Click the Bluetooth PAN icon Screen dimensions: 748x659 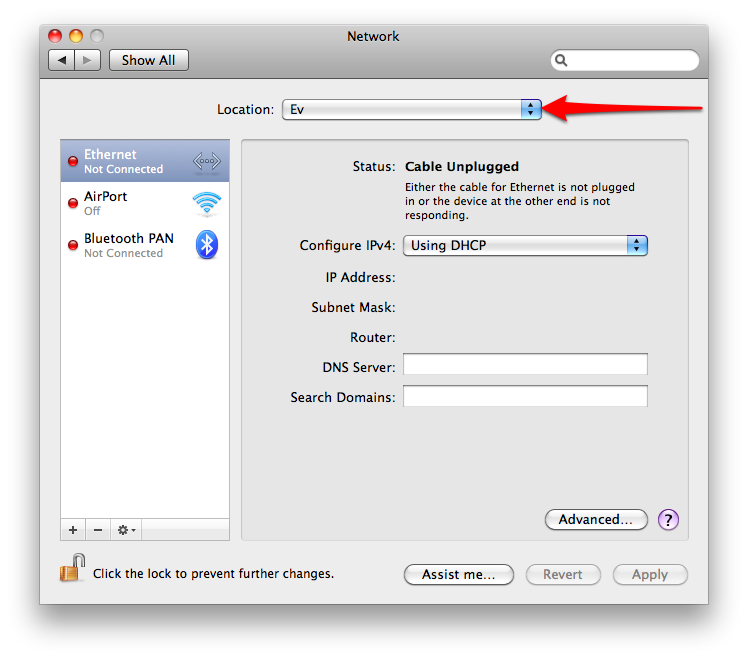pyautogui.click(x=207, y=245)
